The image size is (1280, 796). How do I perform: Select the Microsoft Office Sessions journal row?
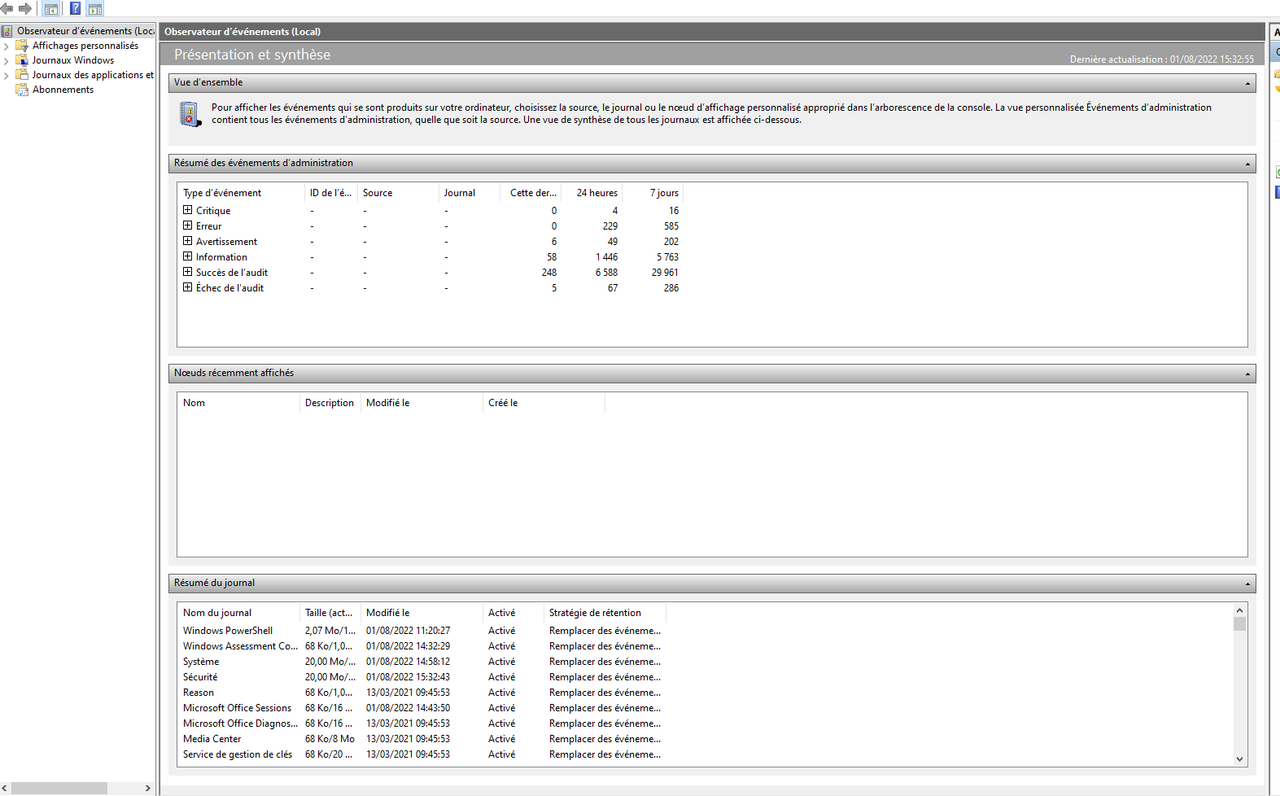(x=422, y=708)
